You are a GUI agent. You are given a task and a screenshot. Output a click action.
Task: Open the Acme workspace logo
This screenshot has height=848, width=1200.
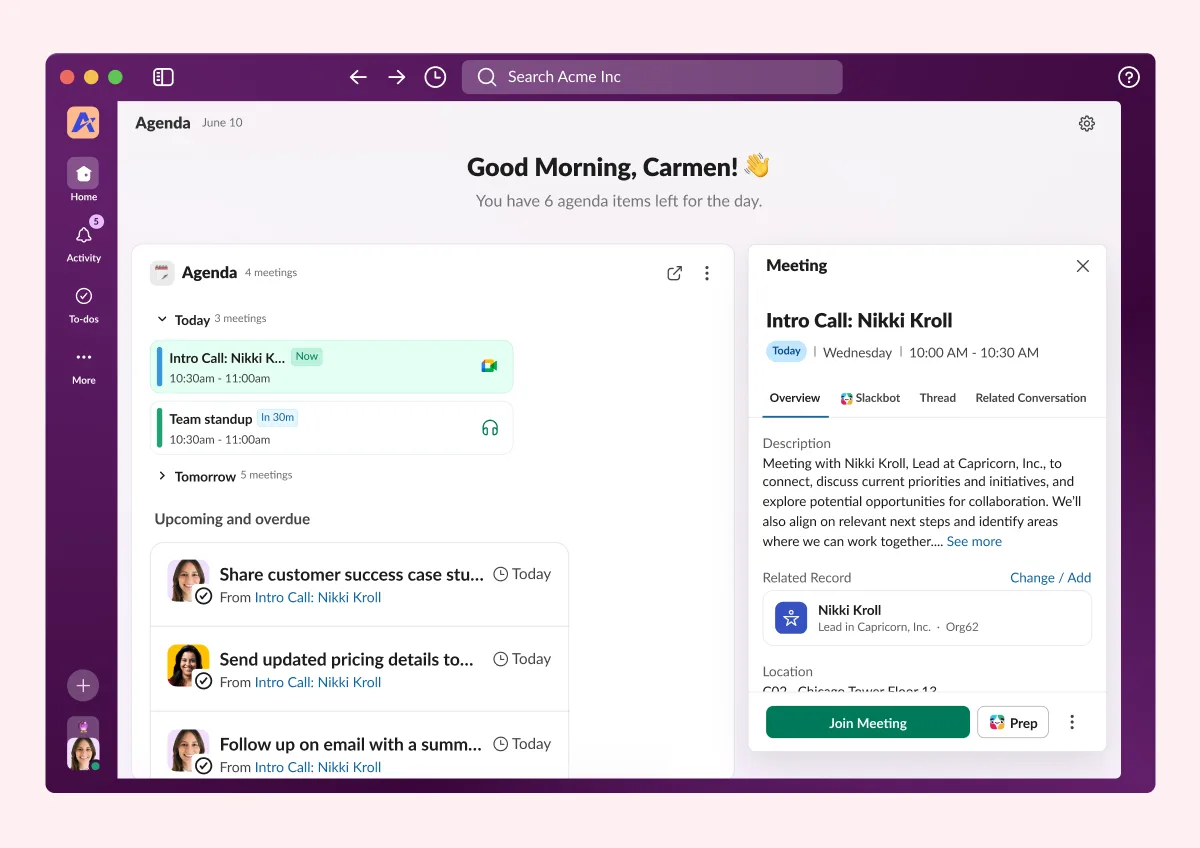tap(83, 123)
